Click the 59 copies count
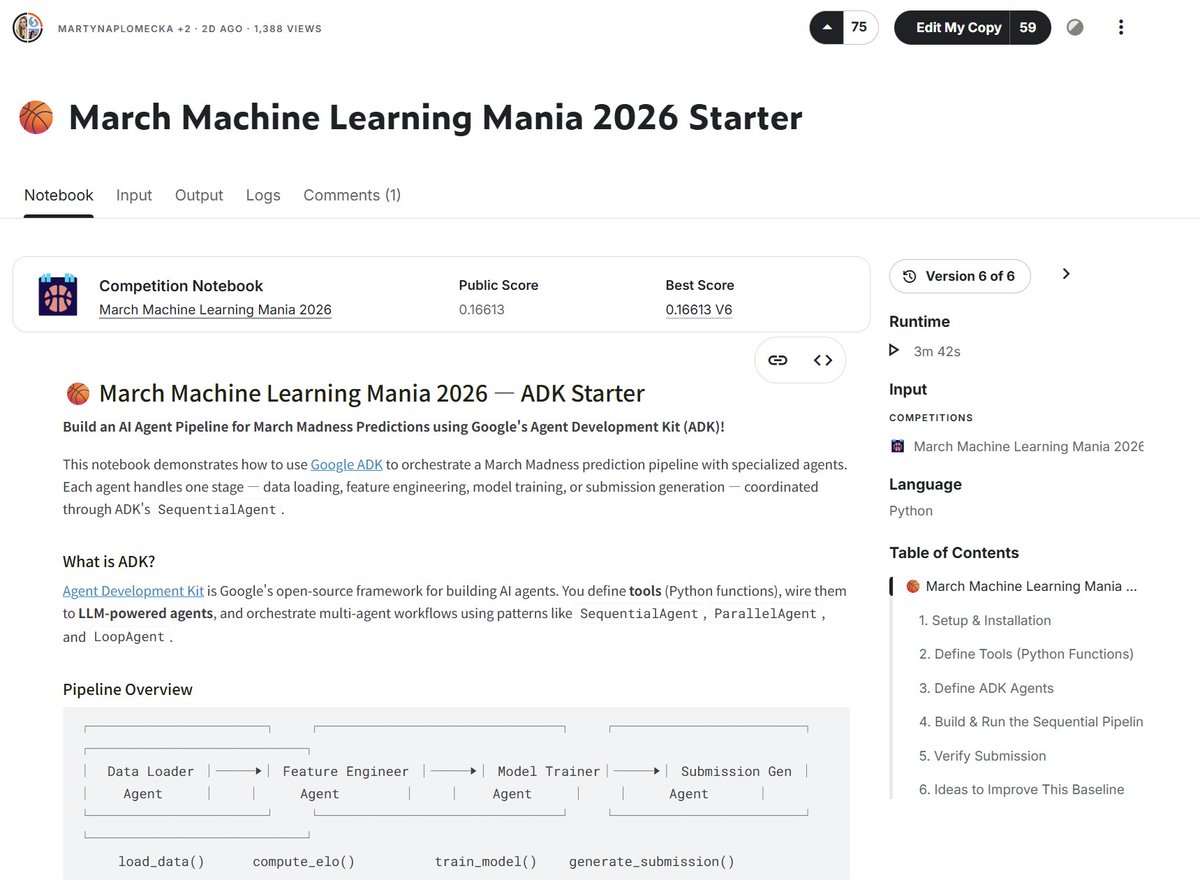The width and height of the screenshot is (1200, 887). coord(1029,28)
